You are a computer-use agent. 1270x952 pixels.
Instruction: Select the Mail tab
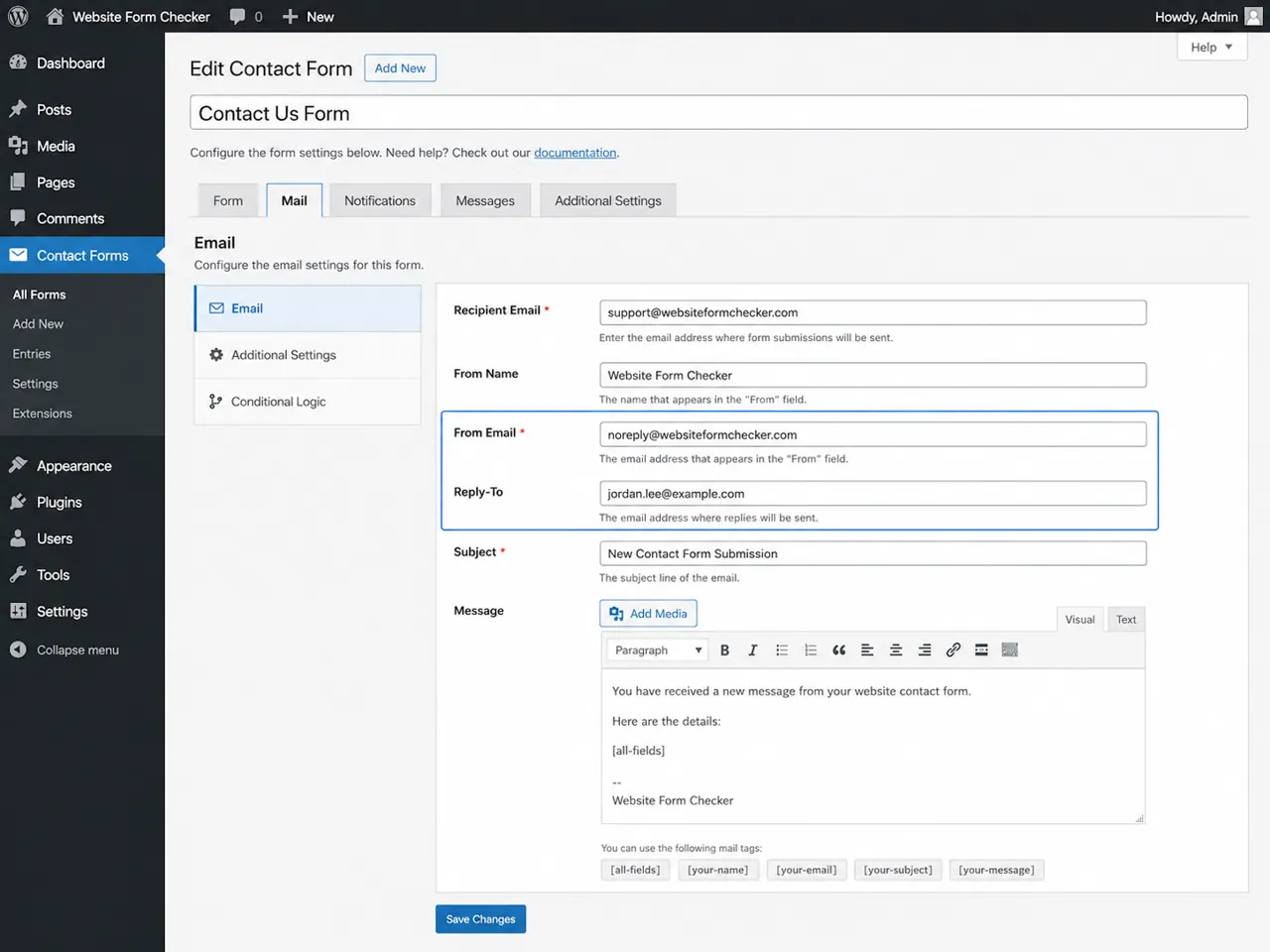coord(295,200)
